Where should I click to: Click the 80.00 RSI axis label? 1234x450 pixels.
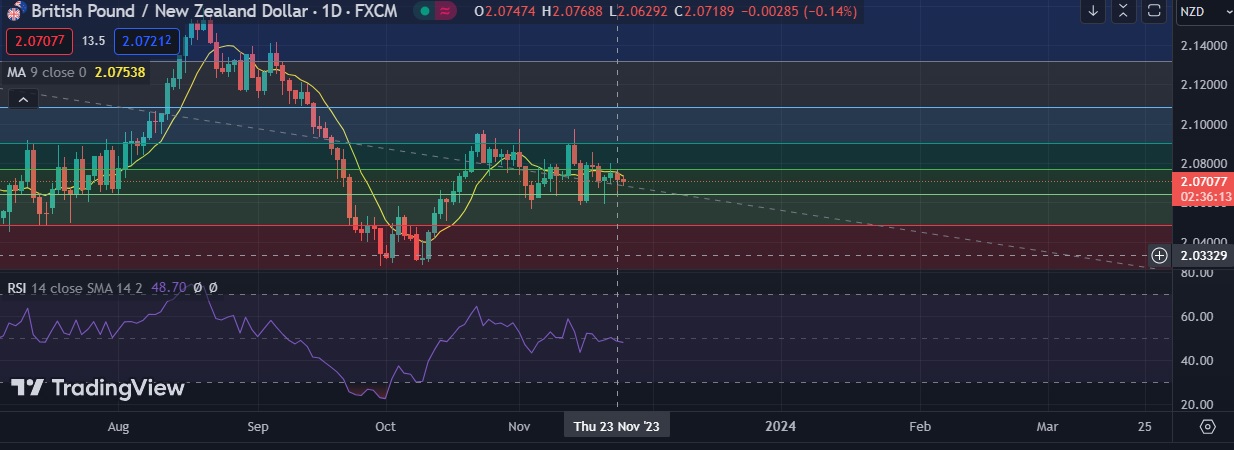(1197, 272)
